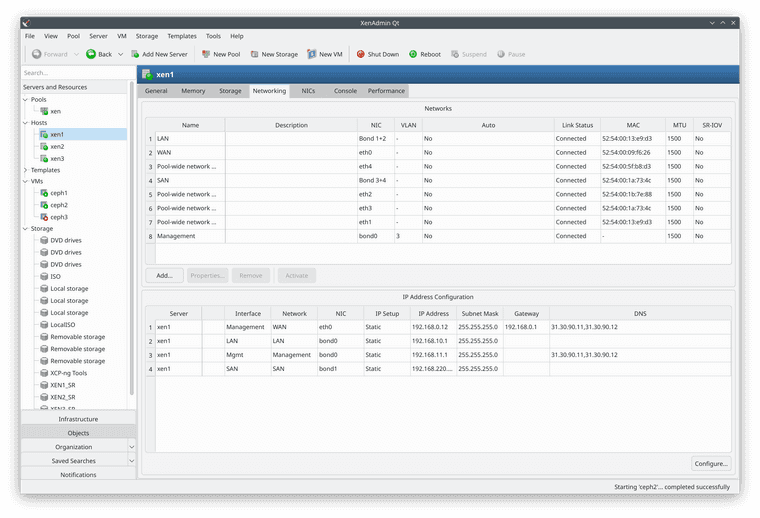Click the New VM toolbar icon
760x518 pixels.
pos(311,55)
